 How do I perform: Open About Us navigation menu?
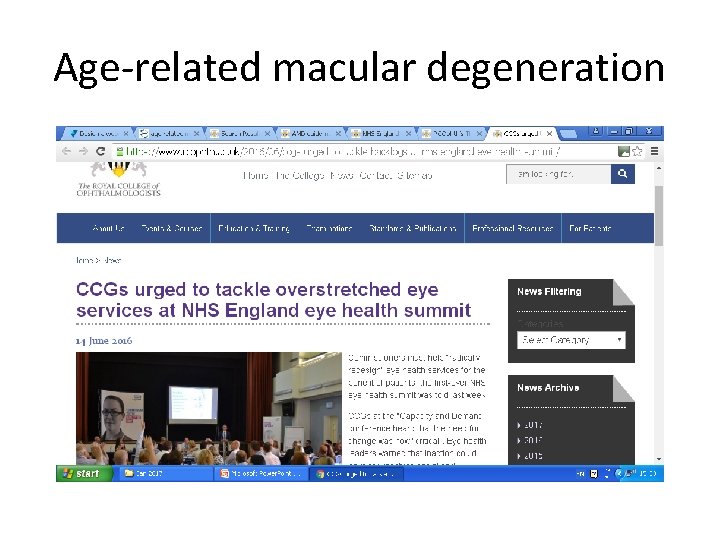point(108,228)
